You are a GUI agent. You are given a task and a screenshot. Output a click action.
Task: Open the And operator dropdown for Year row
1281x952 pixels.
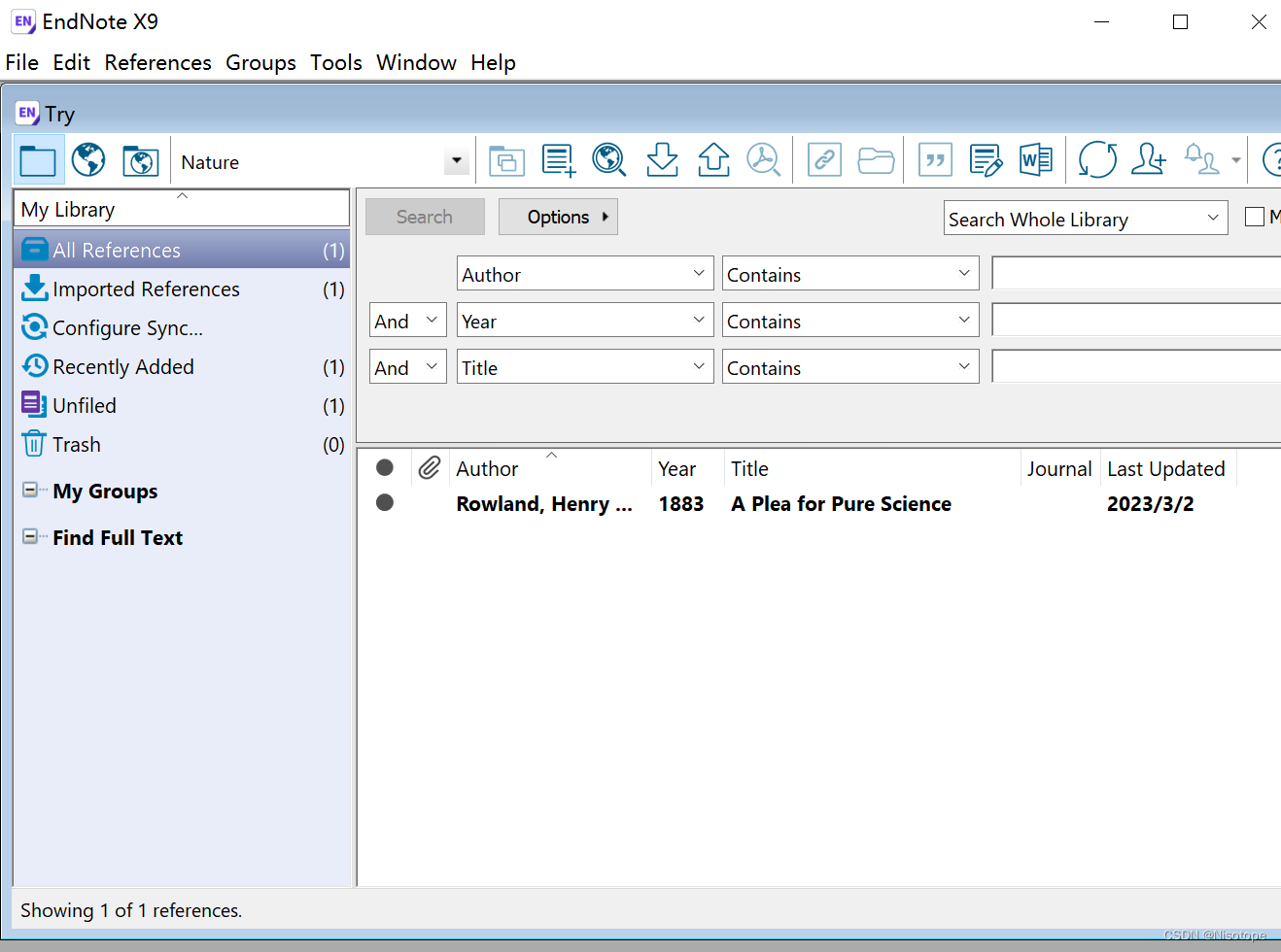408,321
